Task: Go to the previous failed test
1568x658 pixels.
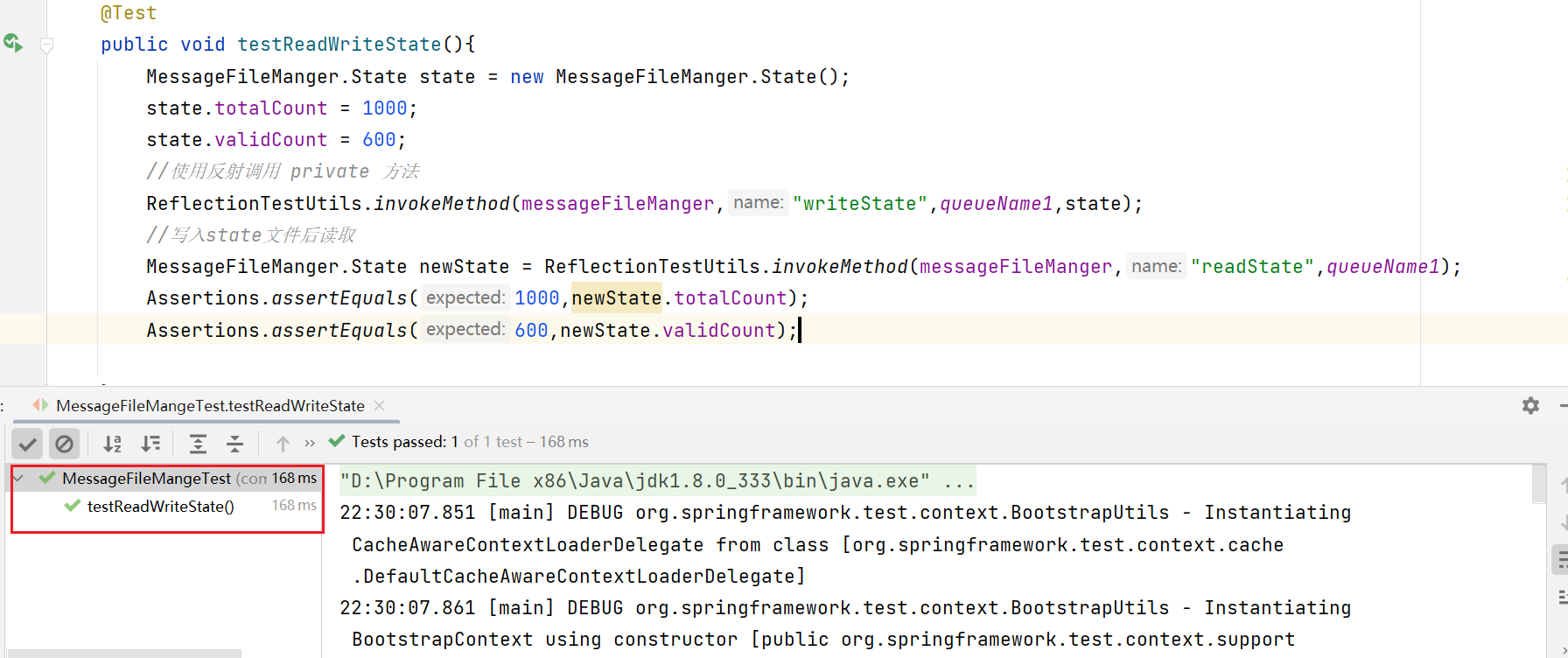Action: pos(283,444)
